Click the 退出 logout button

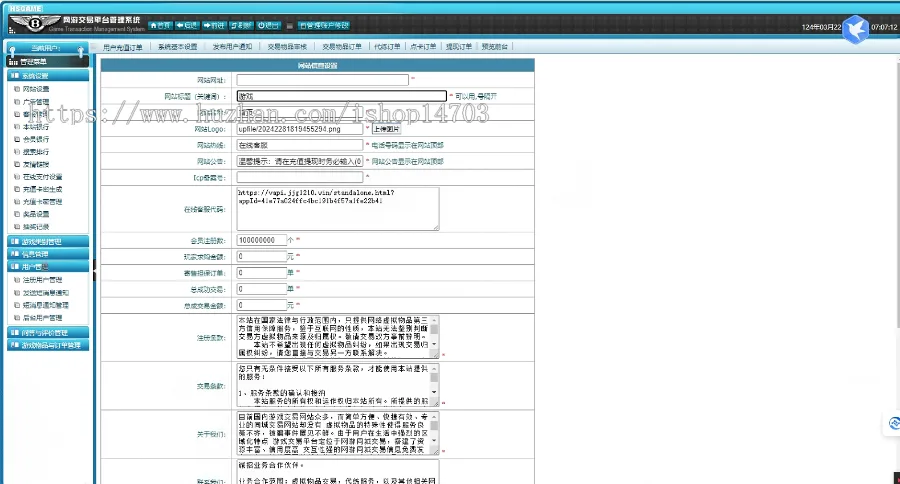click(x=268, y=25)
